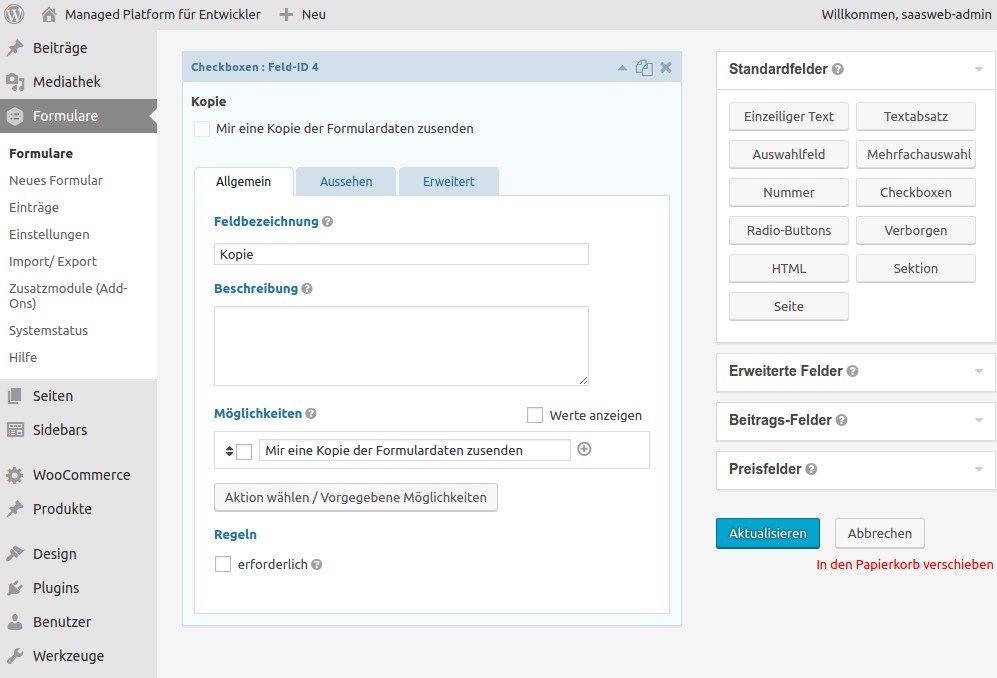
Task: Add an HTML field
Action: (788, 268)
